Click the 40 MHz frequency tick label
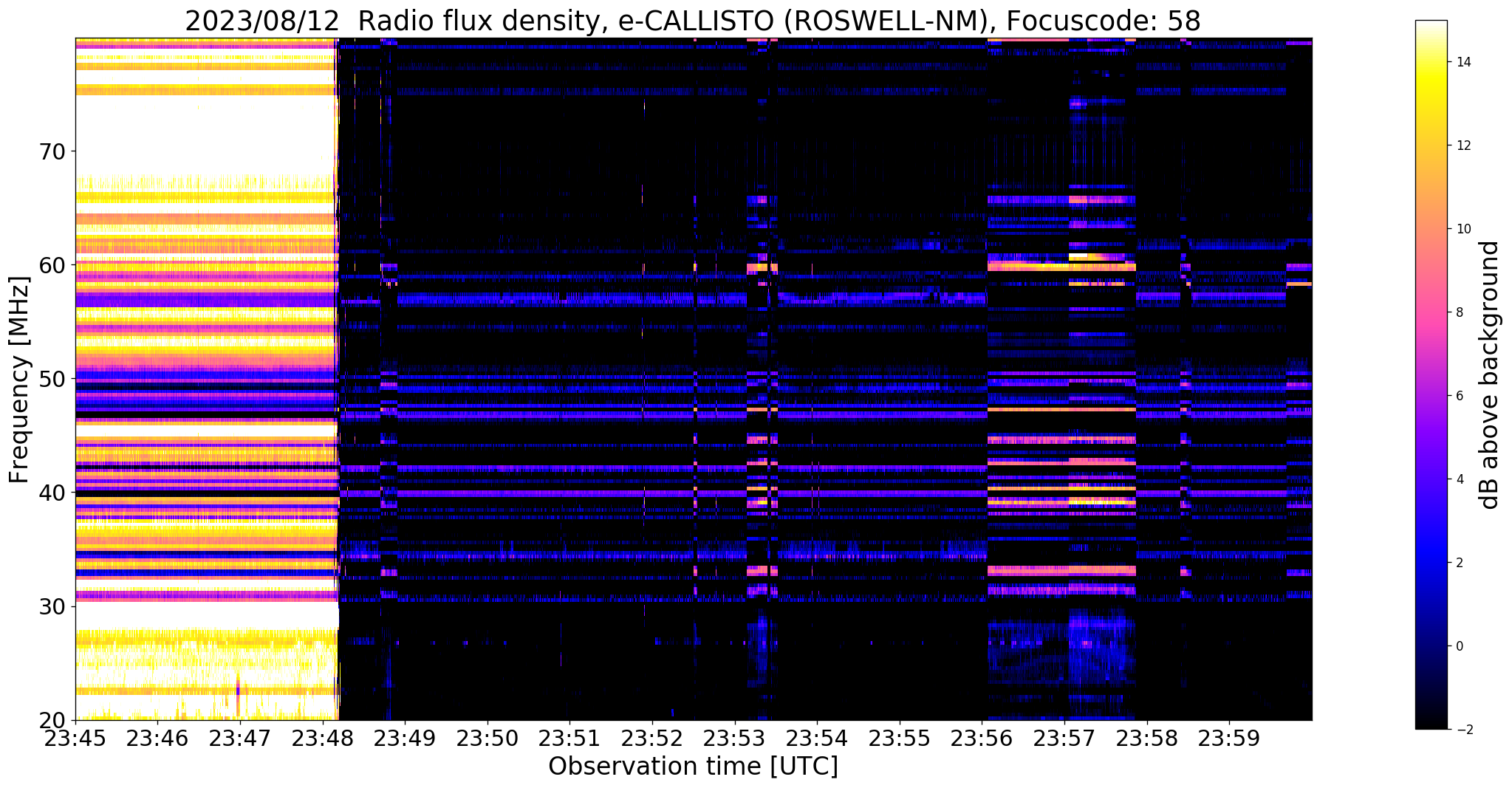 coord(52,493)
